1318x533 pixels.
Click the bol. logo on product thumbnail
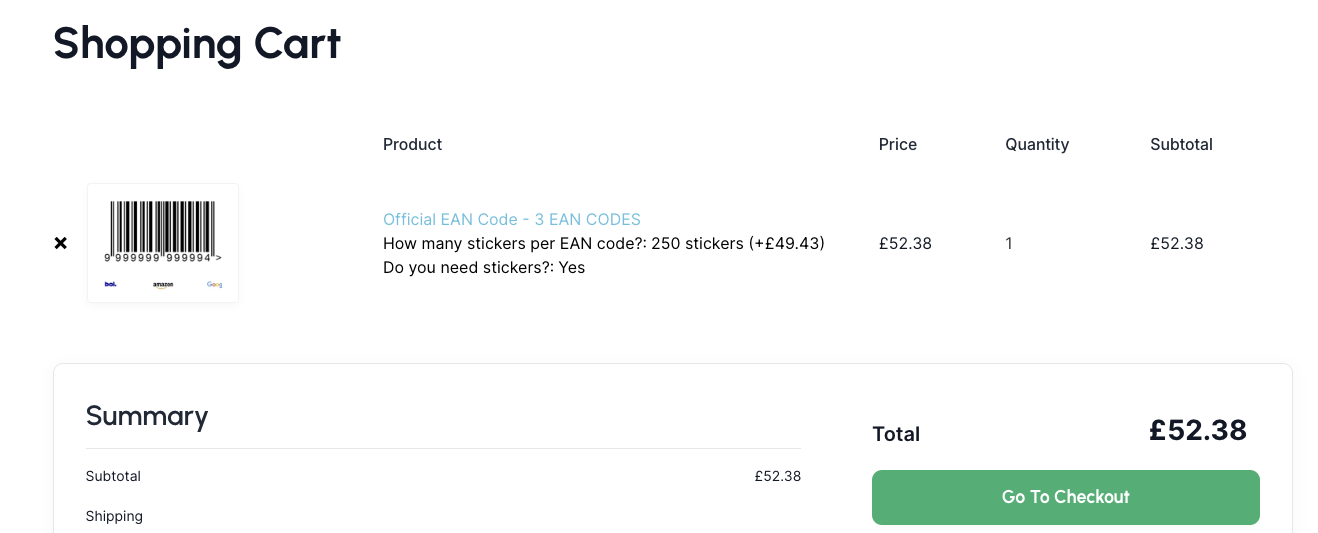click(111, 284)
